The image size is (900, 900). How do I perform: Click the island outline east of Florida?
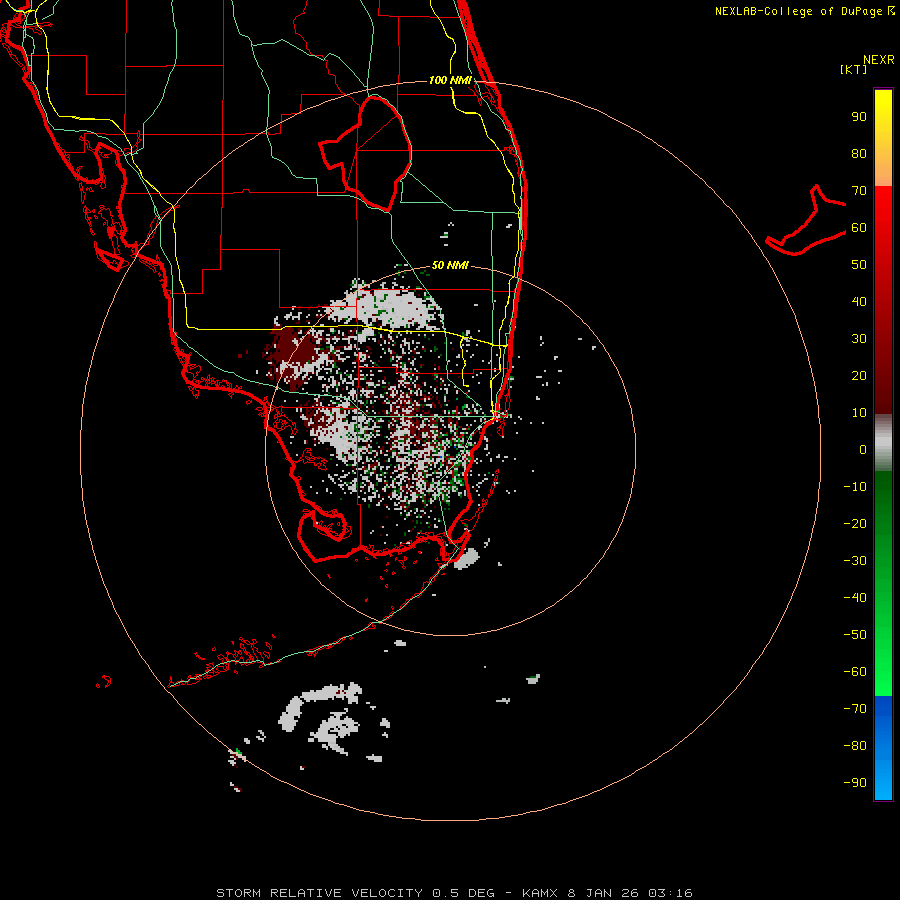point(806,221)
